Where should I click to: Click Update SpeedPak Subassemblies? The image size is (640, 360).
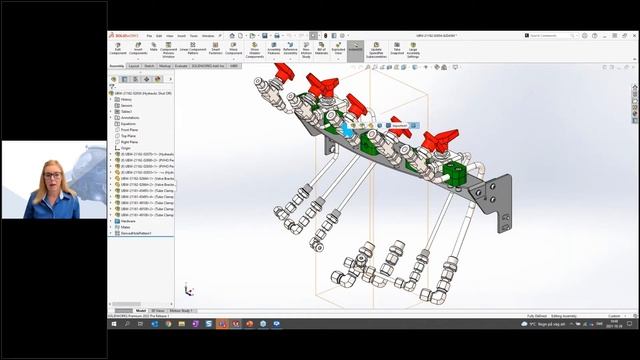tap(376, 50)
